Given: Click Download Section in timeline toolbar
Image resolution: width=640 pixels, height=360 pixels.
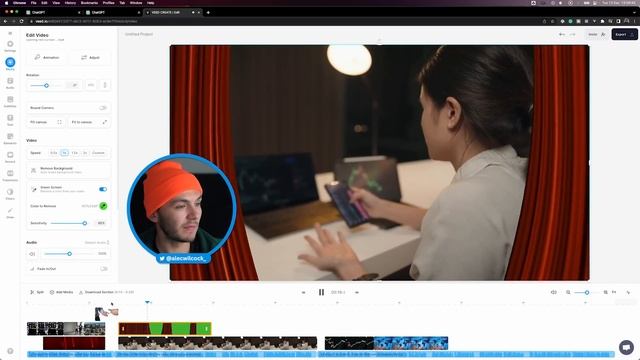Looking at the screenshot, I should pos(106,292).
